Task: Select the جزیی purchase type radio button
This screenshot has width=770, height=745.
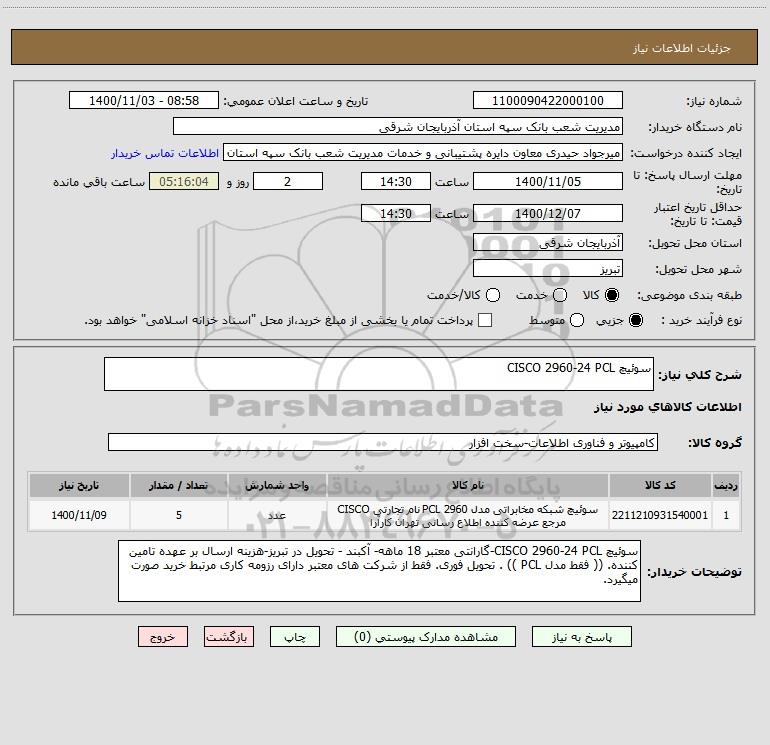Action: coord(635,320)
